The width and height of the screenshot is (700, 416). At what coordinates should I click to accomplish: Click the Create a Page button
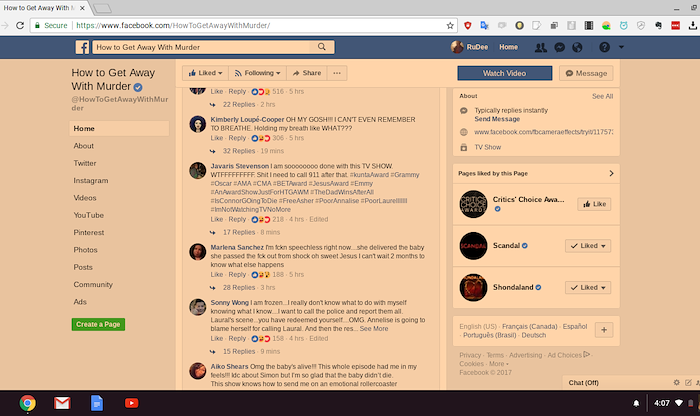(98, 324)
